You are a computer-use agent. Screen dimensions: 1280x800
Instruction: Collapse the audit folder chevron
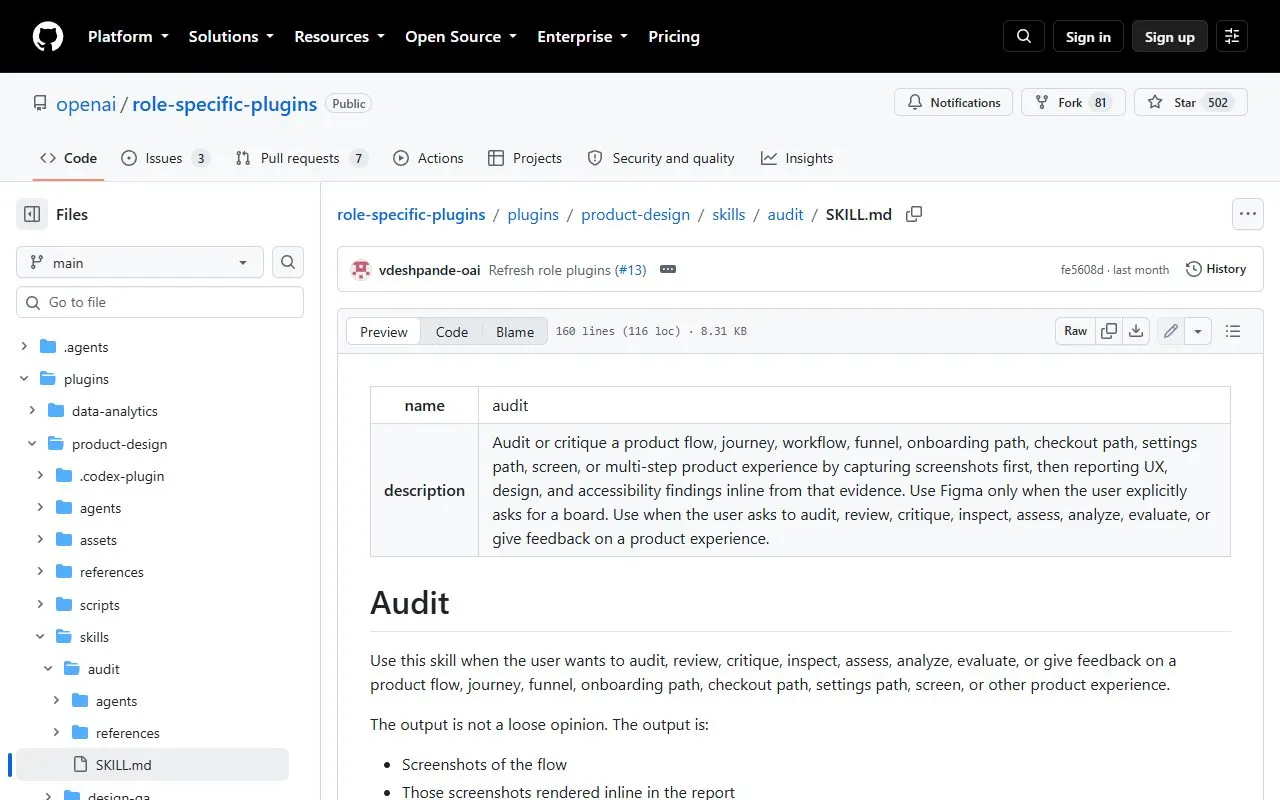[48, 669]
